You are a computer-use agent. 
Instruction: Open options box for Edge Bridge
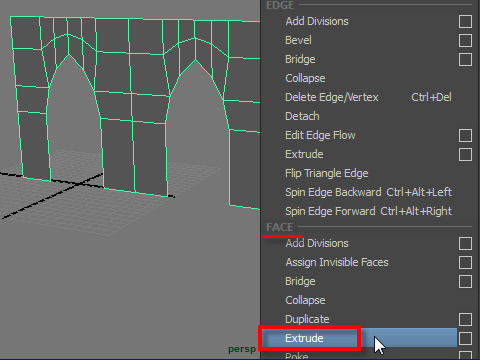tap(465, 59)
